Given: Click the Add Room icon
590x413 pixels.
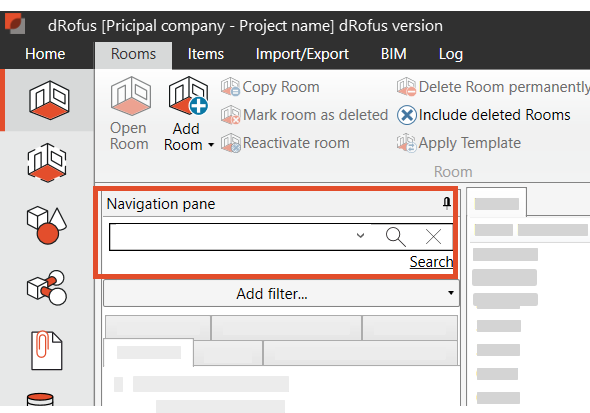Looking at the screenshot, I should pos(189,96).
